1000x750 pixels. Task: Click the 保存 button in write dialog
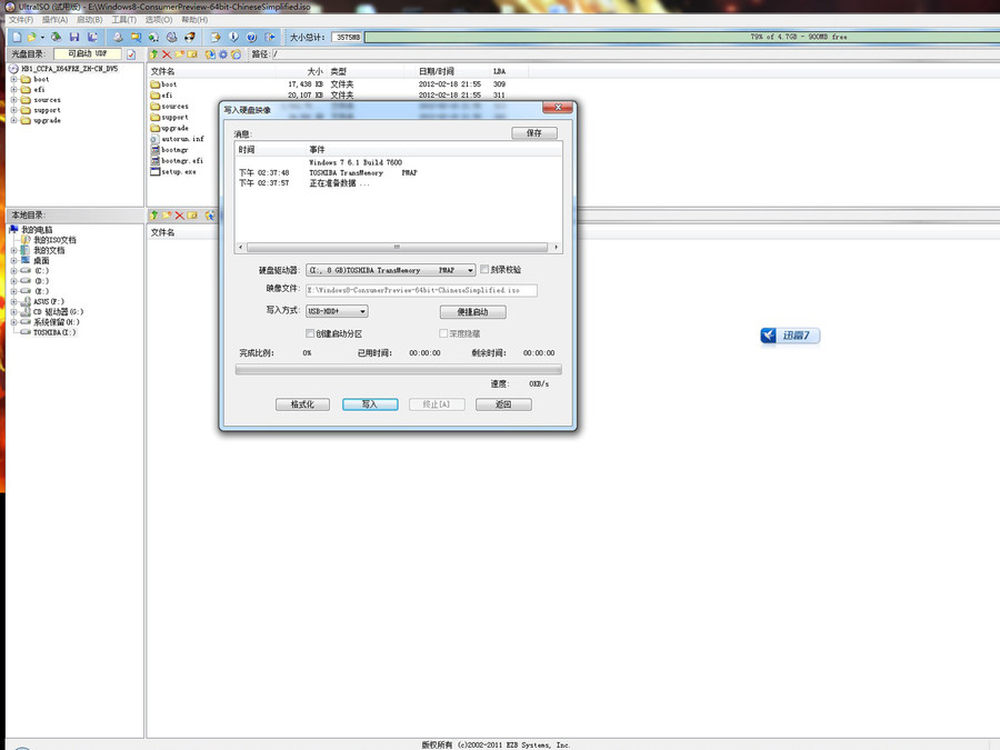click(534, 133)
